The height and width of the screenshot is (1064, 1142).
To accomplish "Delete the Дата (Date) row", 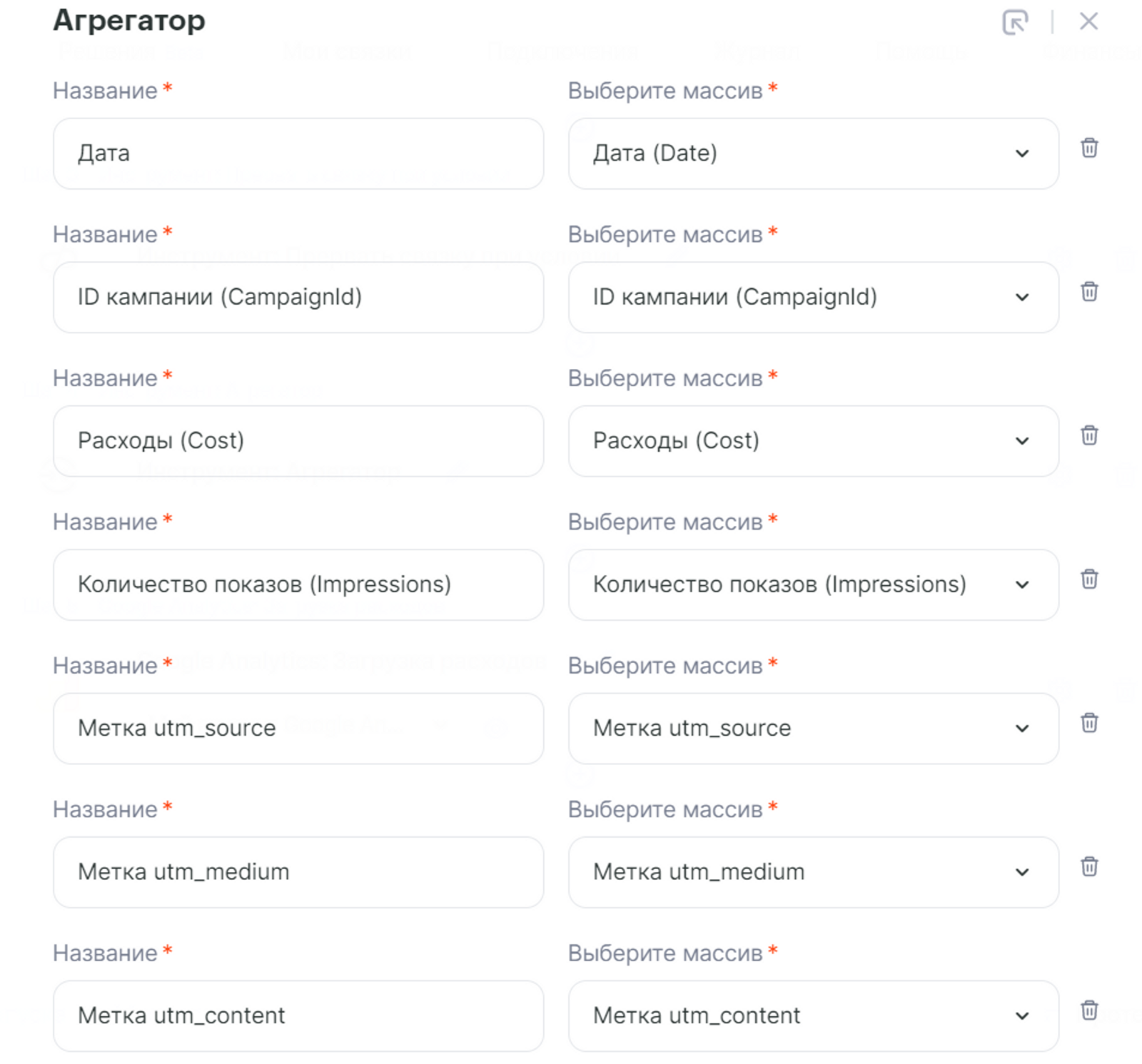I will coord(1089,148).
